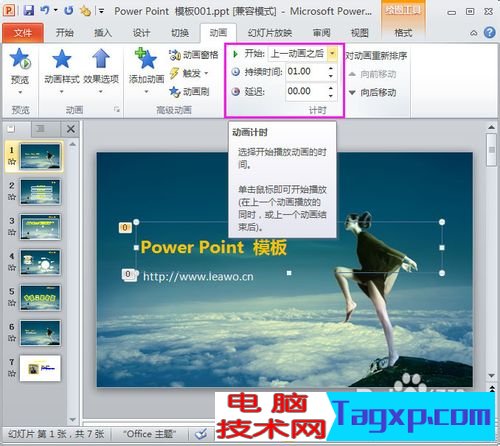Switch to the 幻灯片放映 tab
Image resolution: width=500 pixels, height=446 pixels.
[270, 33]
